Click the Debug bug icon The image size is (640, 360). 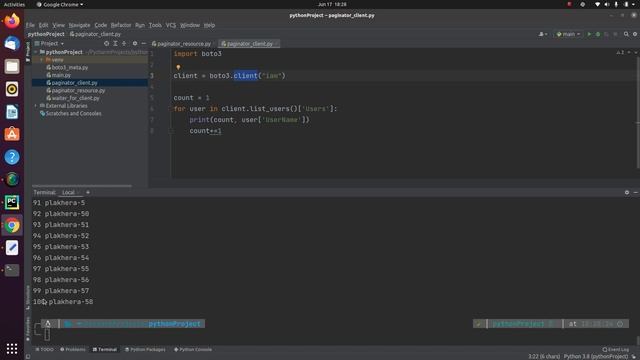[598, 34]
